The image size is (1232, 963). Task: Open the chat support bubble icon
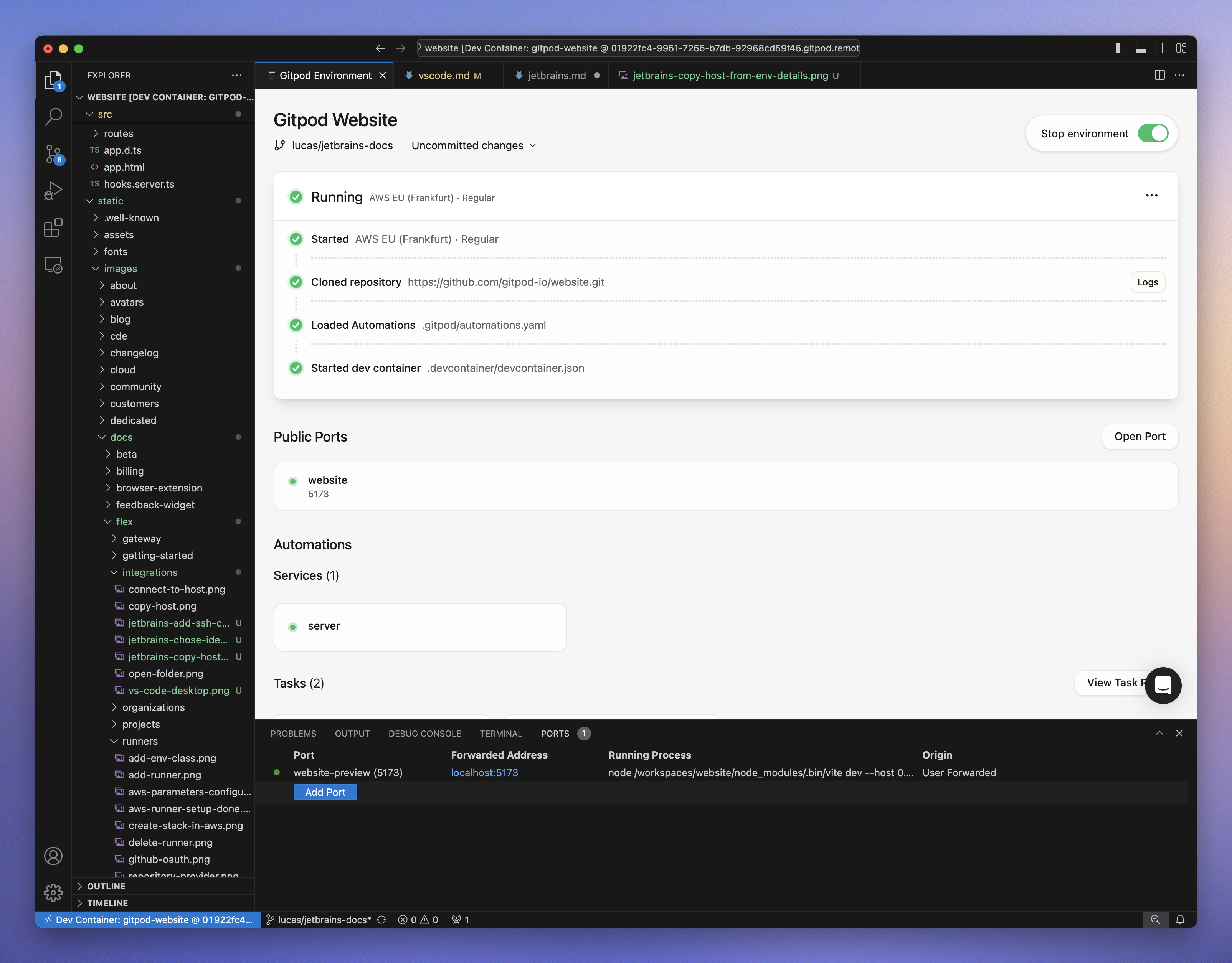coord(1163,685)
